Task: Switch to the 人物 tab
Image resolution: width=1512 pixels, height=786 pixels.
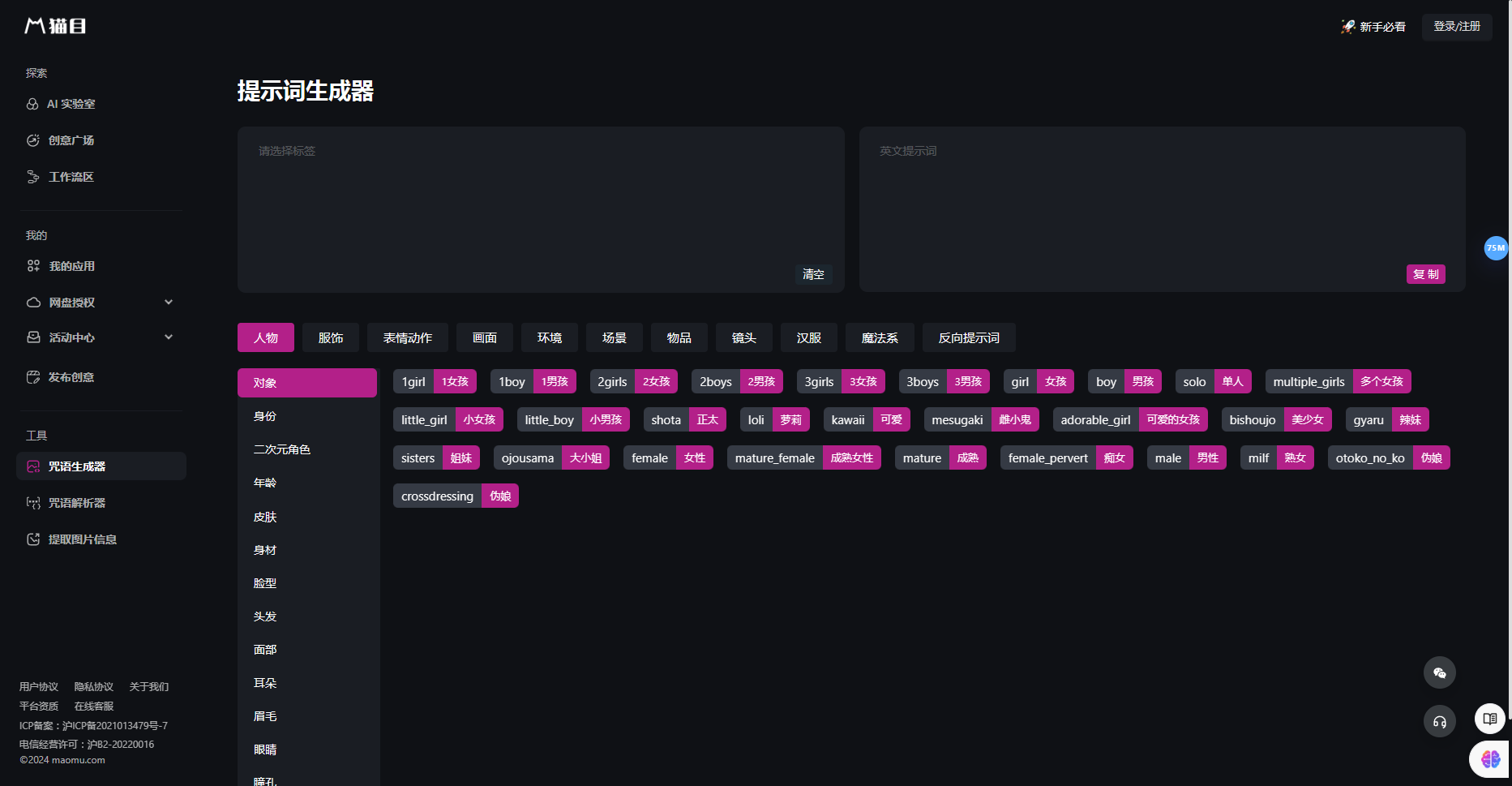Action: point(266,337)
